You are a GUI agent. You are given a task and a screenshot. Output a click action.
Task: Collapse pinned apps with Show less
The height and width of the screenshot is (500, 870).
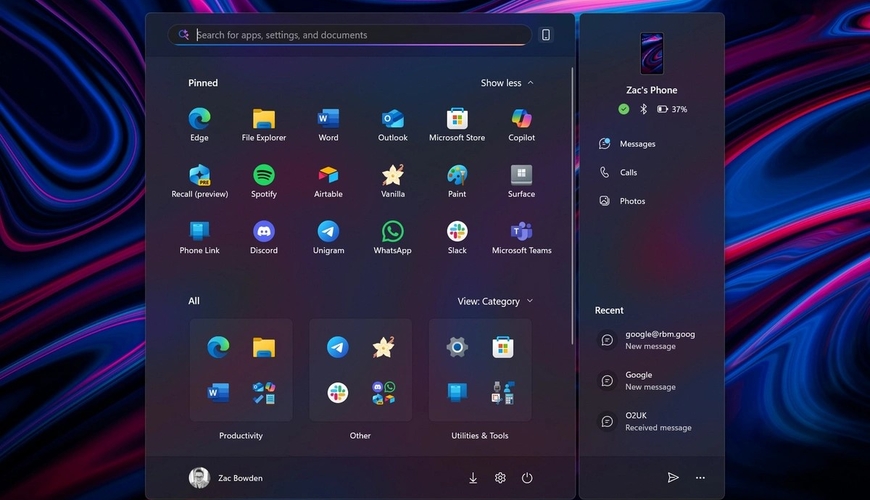[x=507, y=83]
